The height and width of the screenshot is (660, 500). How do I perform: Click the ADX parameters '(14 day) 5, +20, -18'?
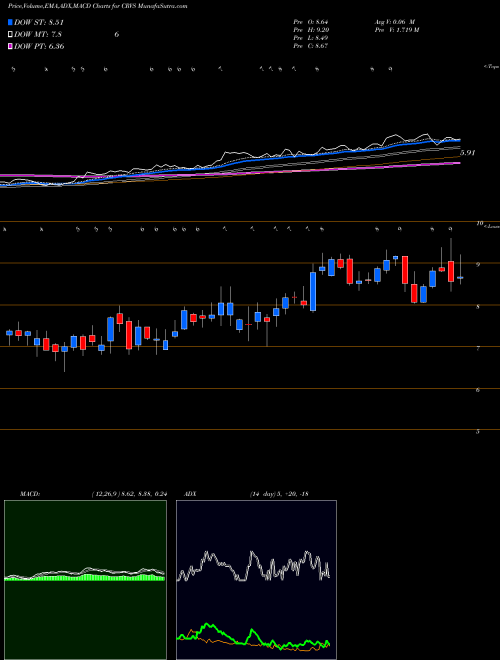[x=279, y=494]
